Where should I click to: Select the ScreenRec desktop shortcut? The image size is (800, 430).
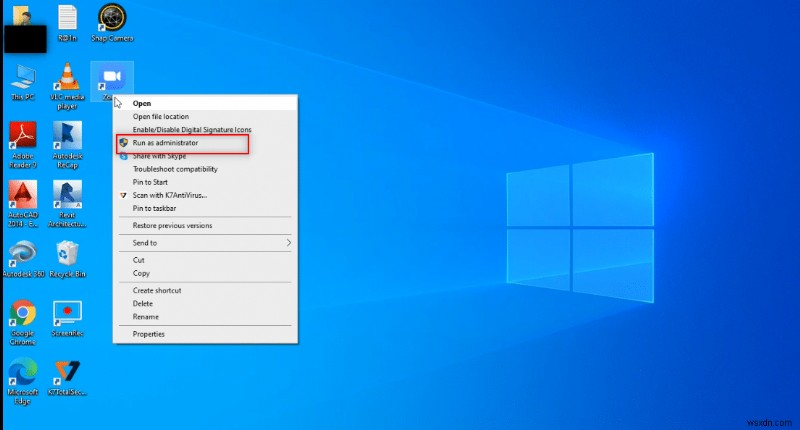point(67,319)
